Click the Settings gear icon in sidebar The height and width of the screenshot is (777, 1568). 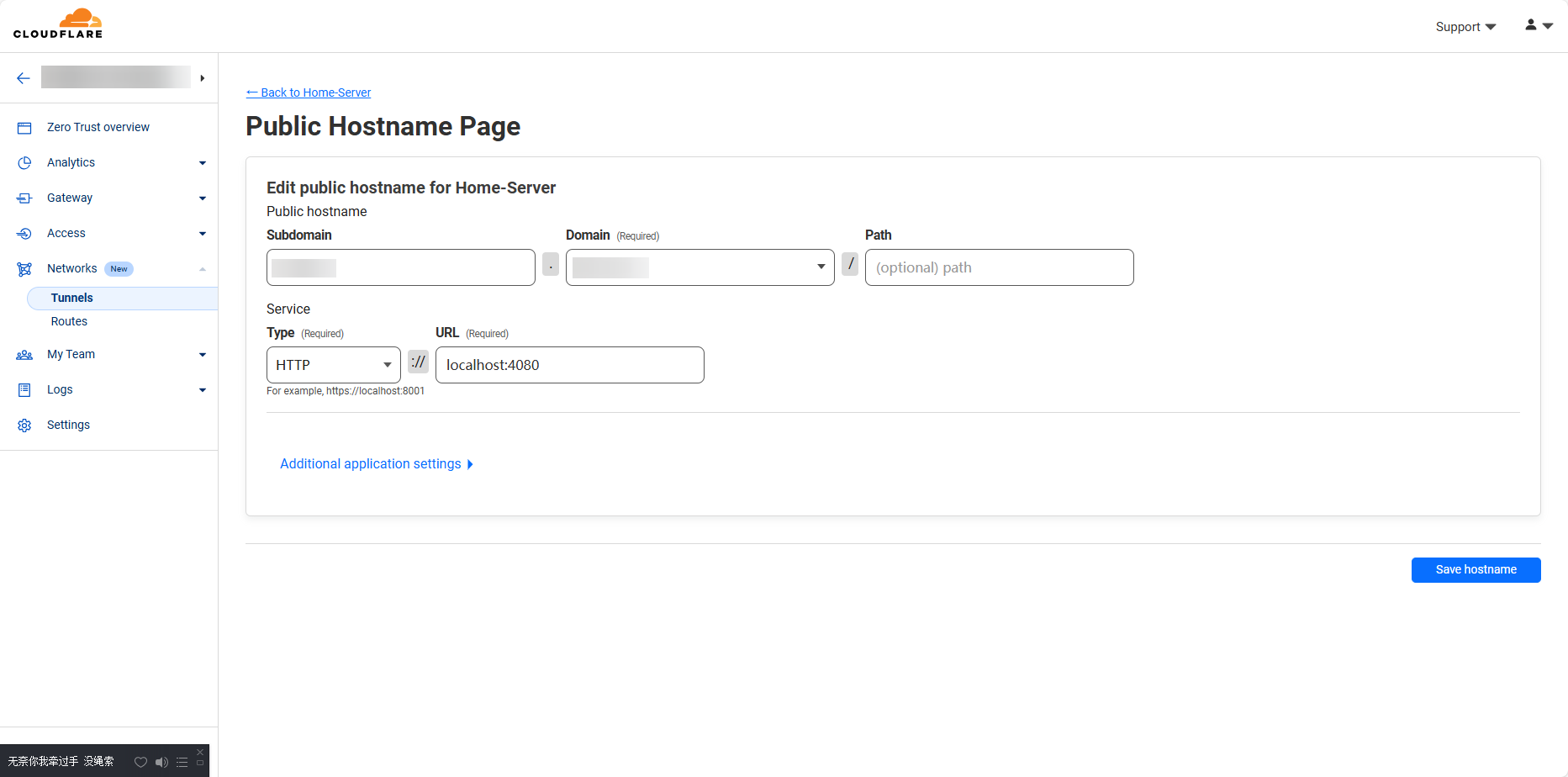(x=24, y=425)
